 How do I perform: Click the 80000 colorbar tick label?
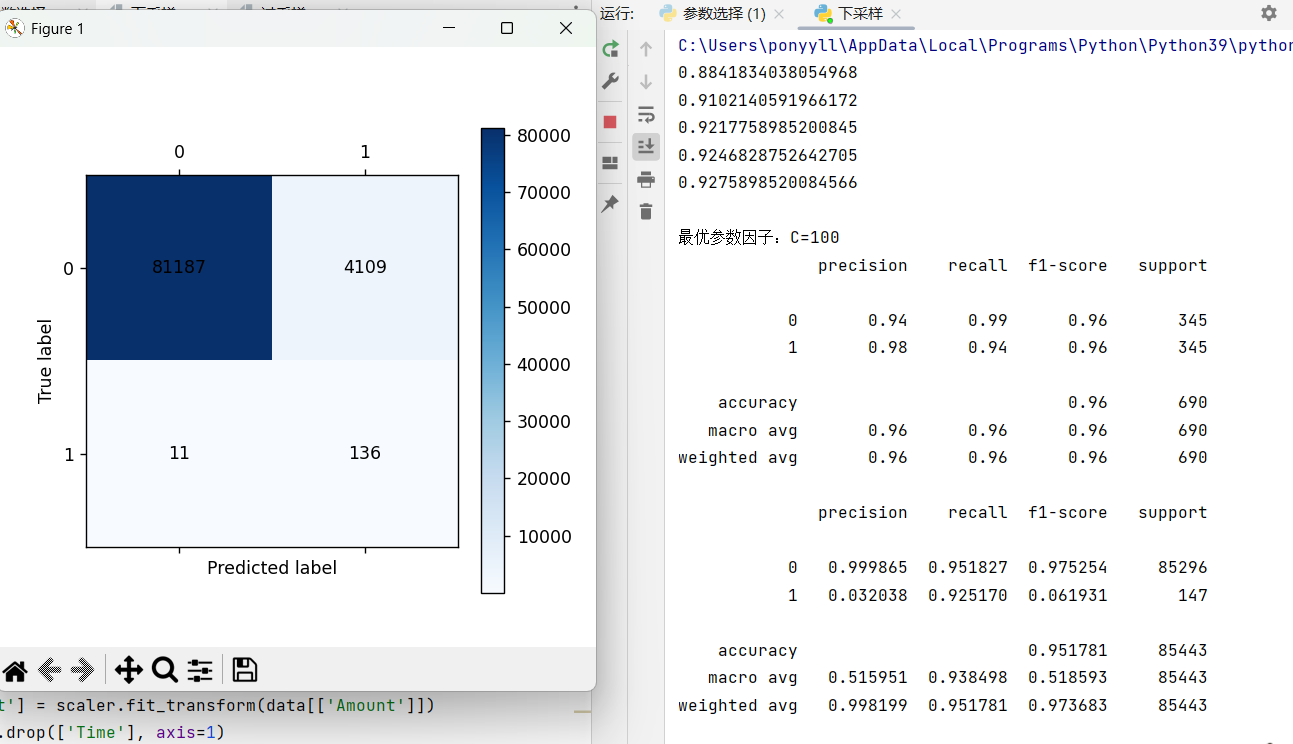tap(542, 136)
